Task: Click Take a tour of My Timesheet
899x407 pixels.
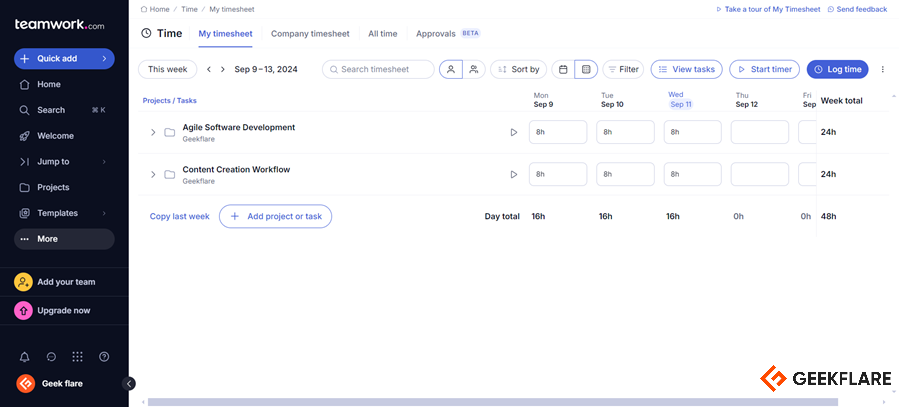Action: [x=768, y=9]
